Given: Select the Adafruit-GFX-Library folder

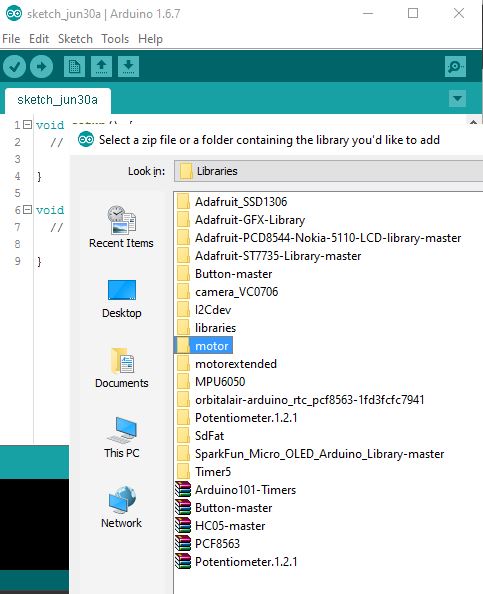Looking at the screenshot, I should tap(241, 220).
